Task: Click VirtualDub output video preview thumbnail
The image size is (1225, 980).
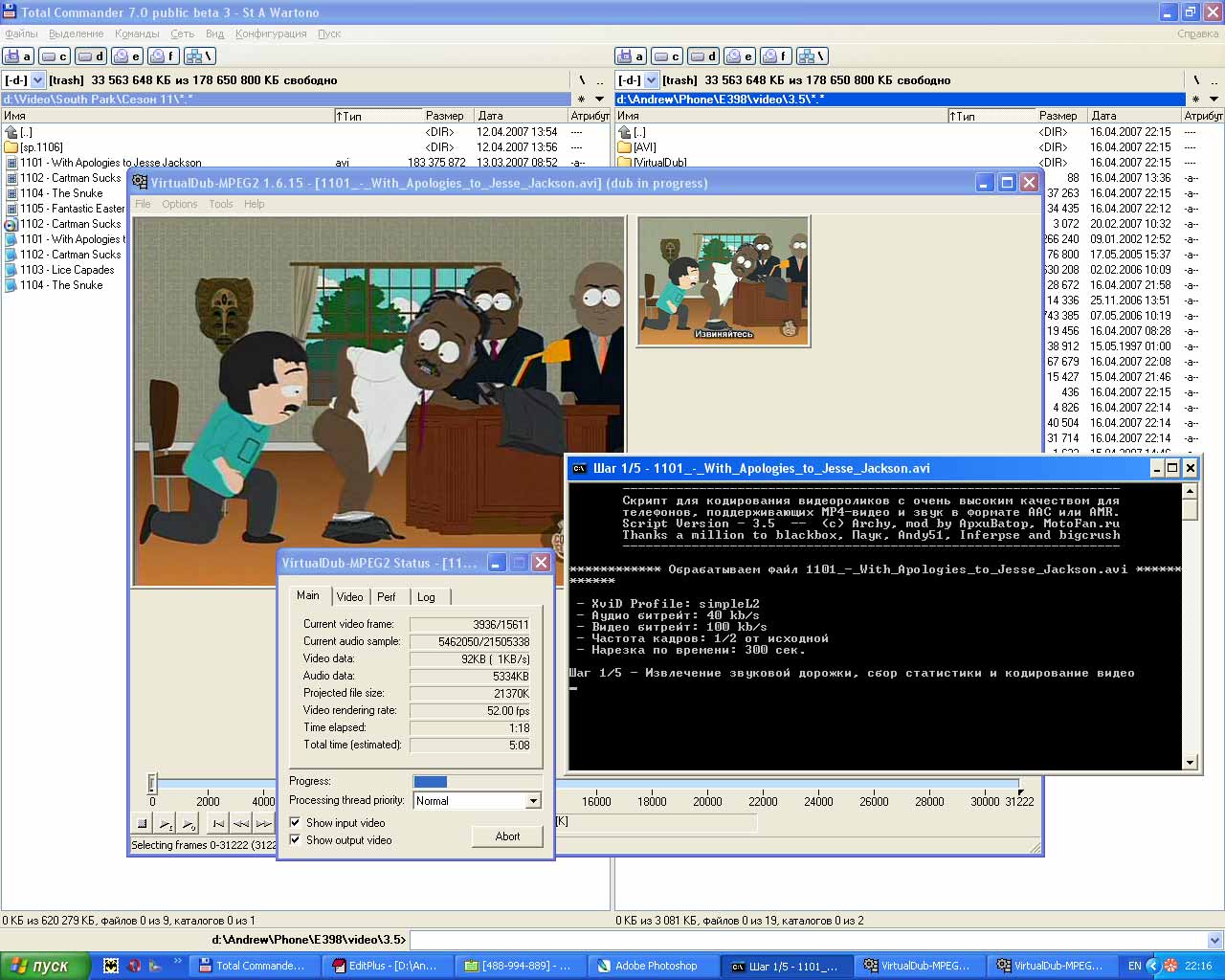Action: tap(724, 280)
